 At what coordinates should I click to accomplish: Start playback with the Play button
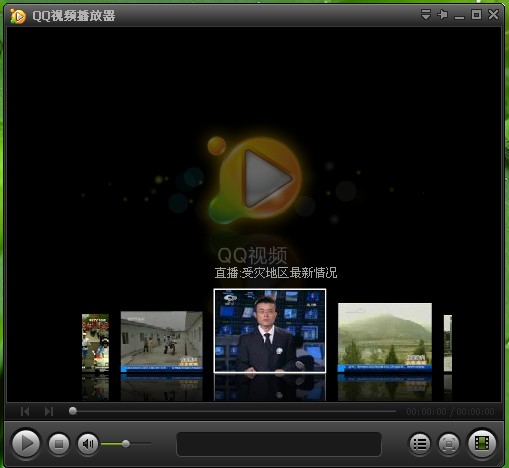click(x=26, y=443)
